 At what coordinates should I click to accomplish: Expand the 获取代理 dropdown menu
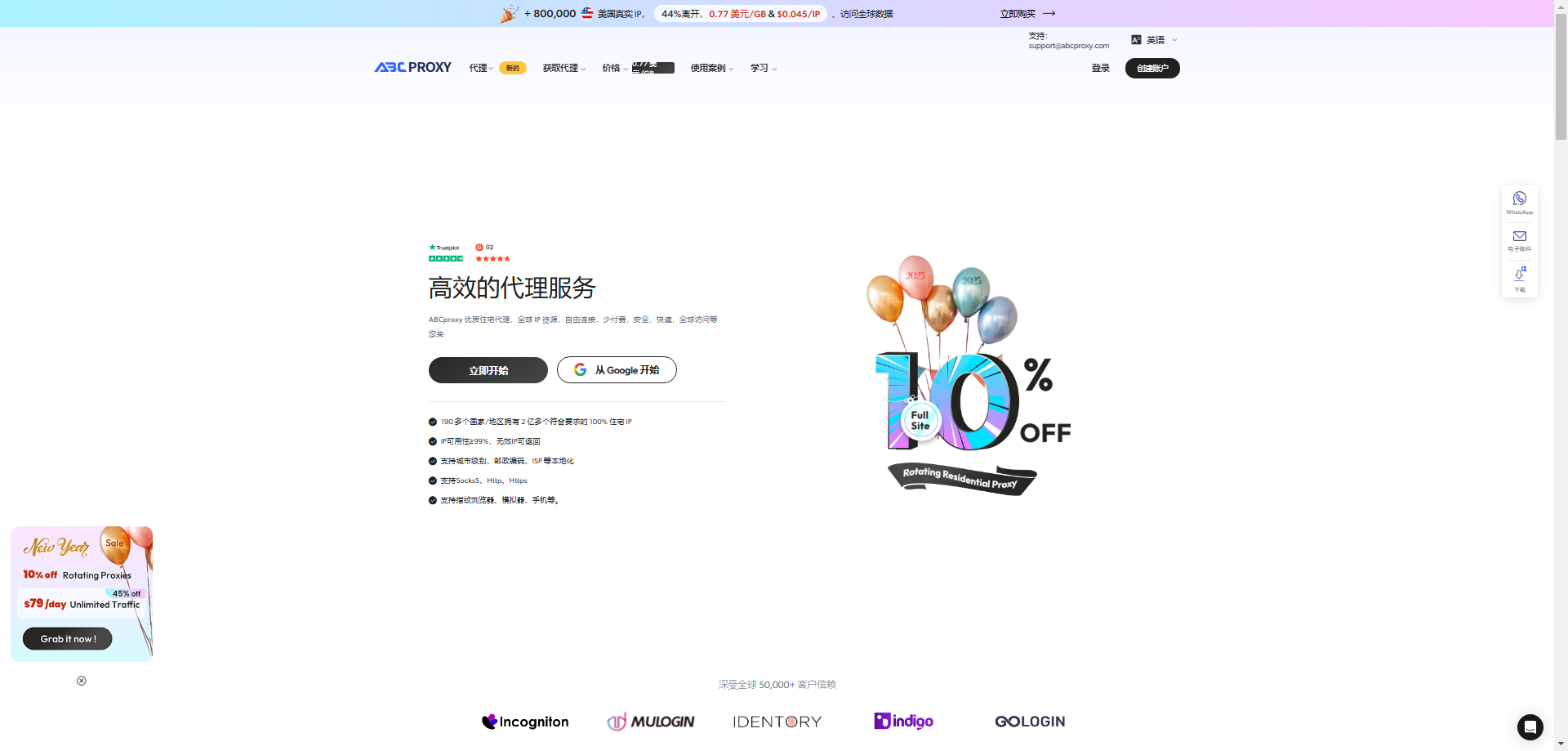pyautogui.click(x=563, y=69)
